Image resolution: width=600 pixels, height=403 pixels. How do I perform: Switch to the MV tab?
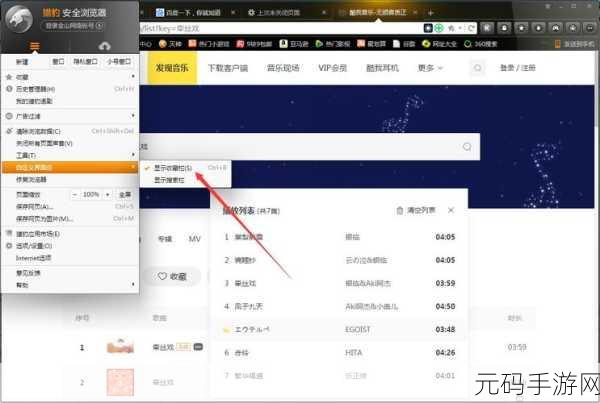pyautogui.click(x=194, y=239)
